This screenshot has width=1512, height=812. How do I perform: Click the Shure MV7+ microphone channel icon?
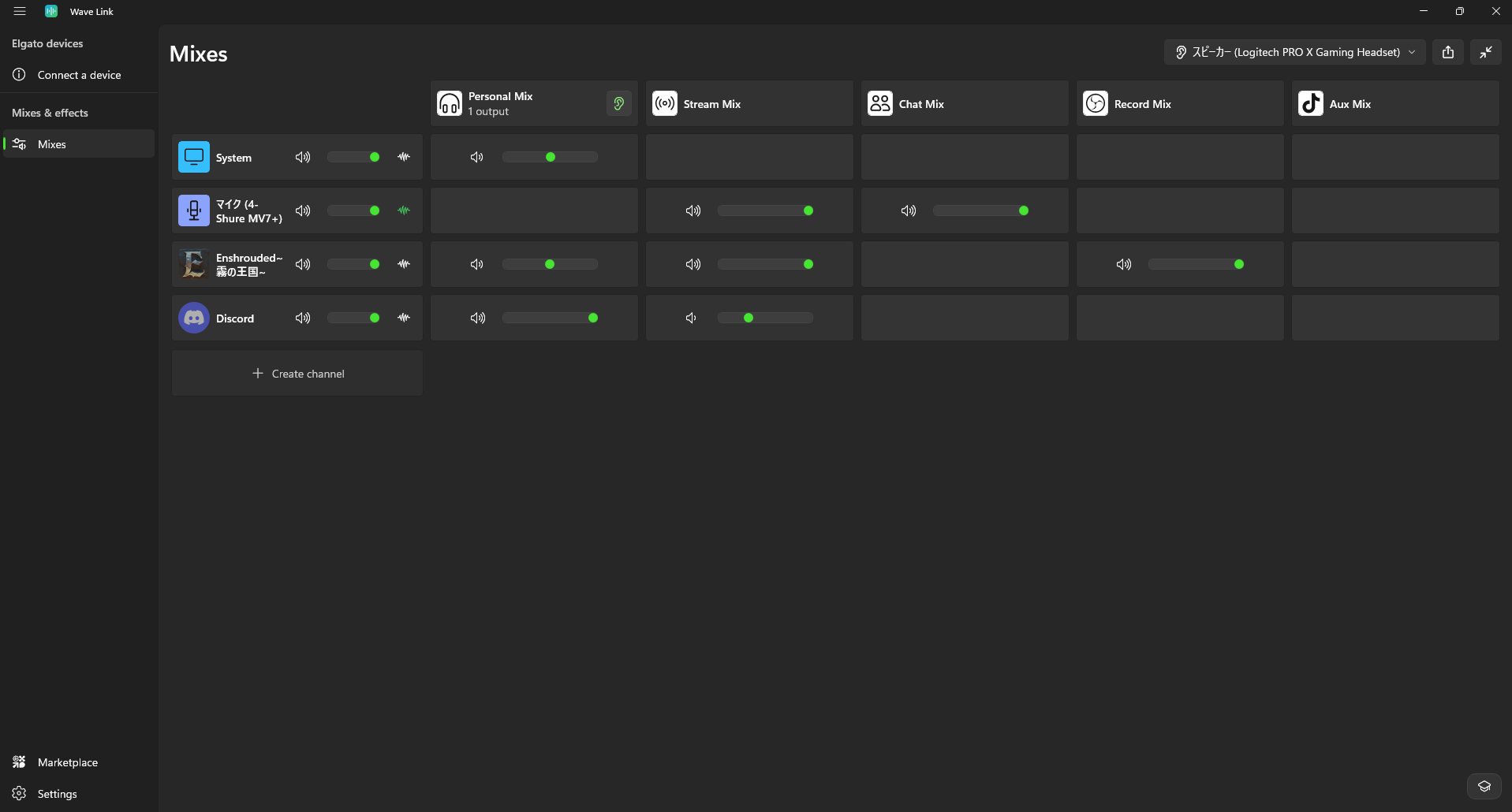tap(194, 210)
